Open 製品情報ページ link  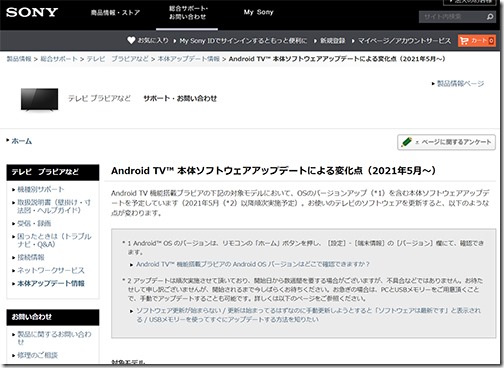point(460,83)
